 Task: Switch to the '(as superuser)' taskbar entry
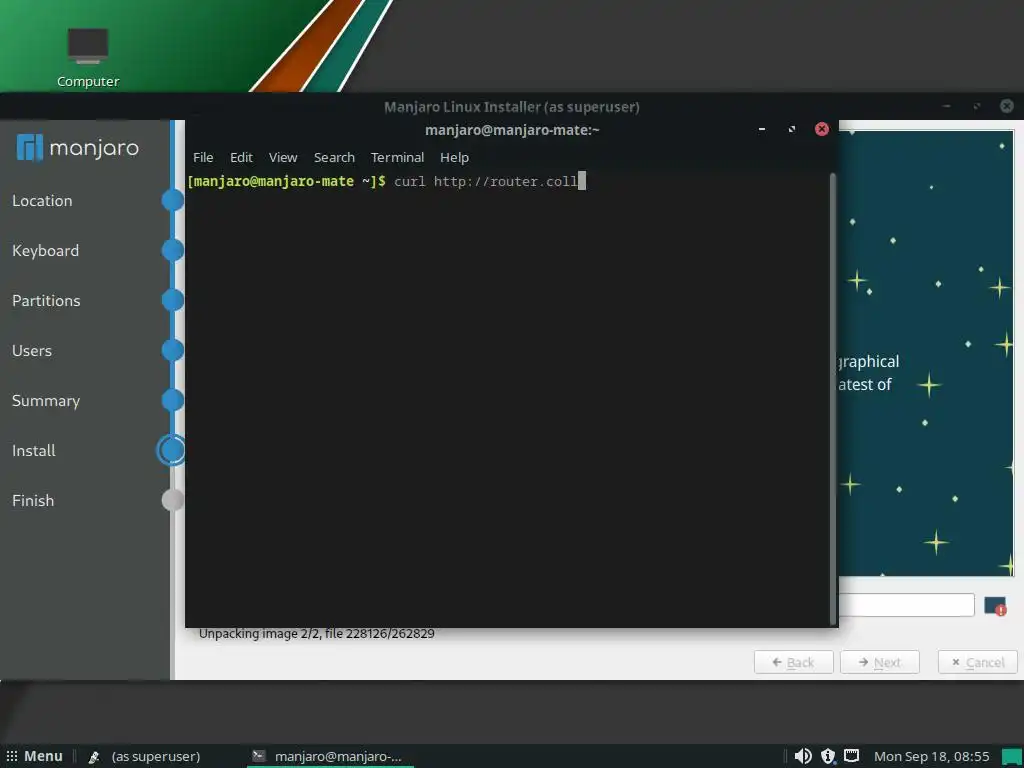[145, 756]
